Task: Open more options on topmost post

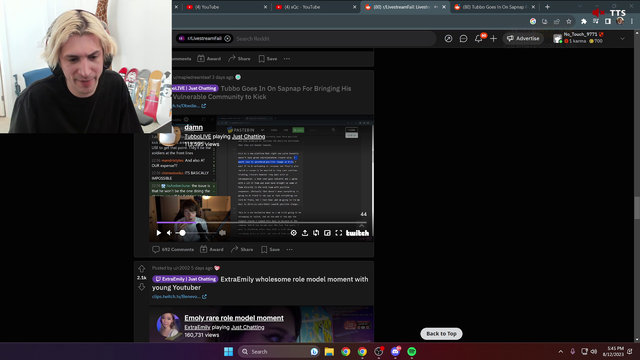Action: tap(287, 59)
